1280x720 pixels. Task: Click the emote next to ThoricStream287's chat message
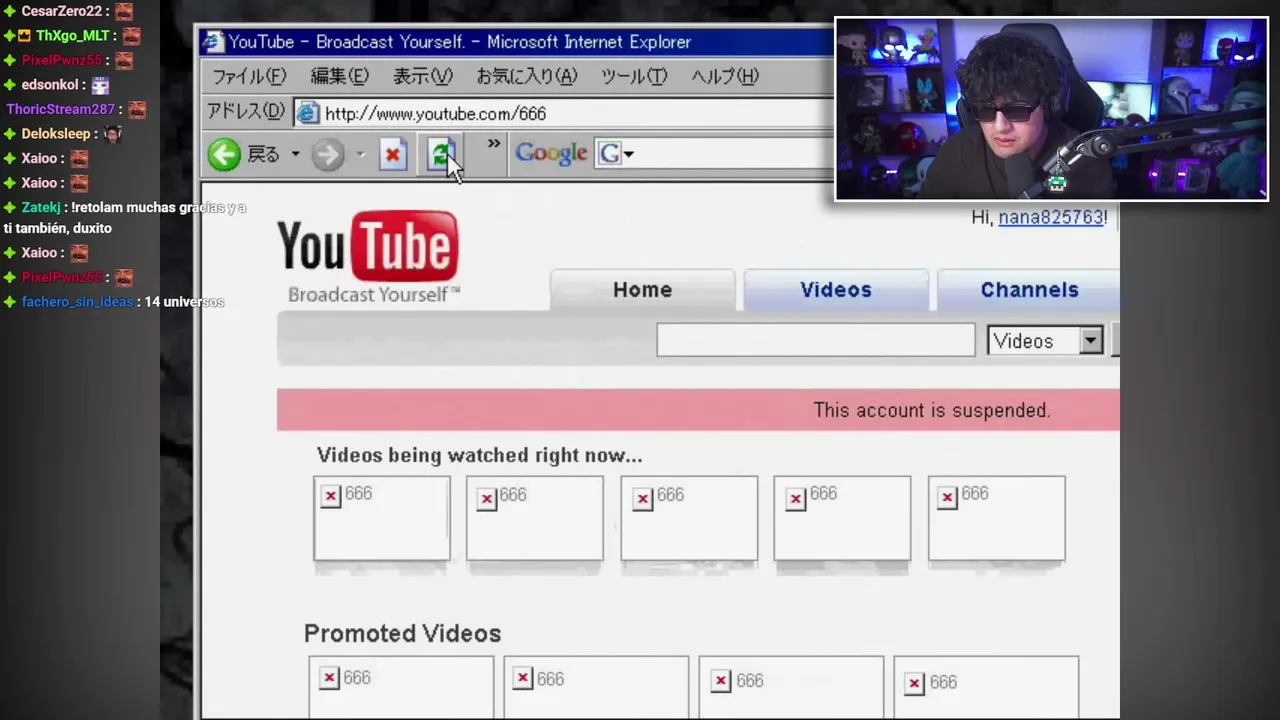click(x=137, y=109)
